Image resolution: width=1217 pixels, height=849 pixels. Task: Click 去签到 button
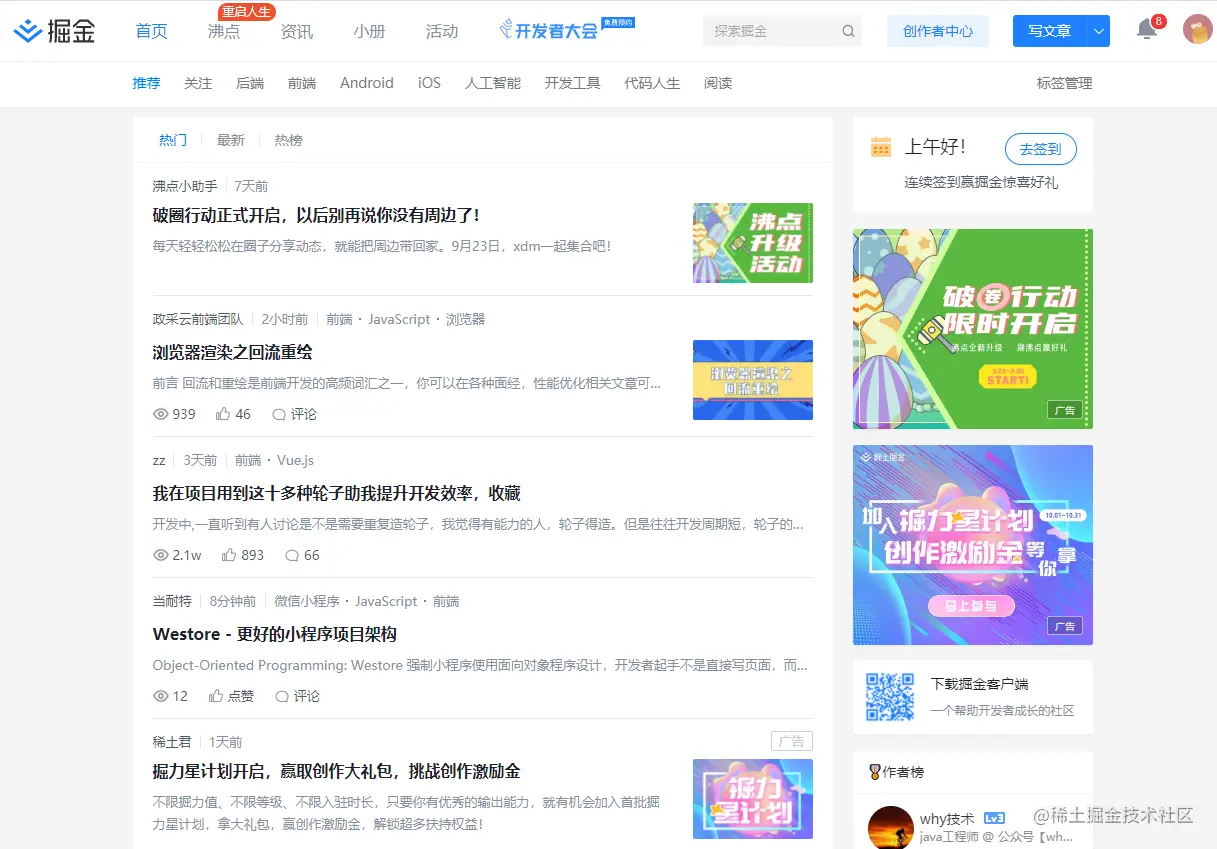pos(1041,149)
